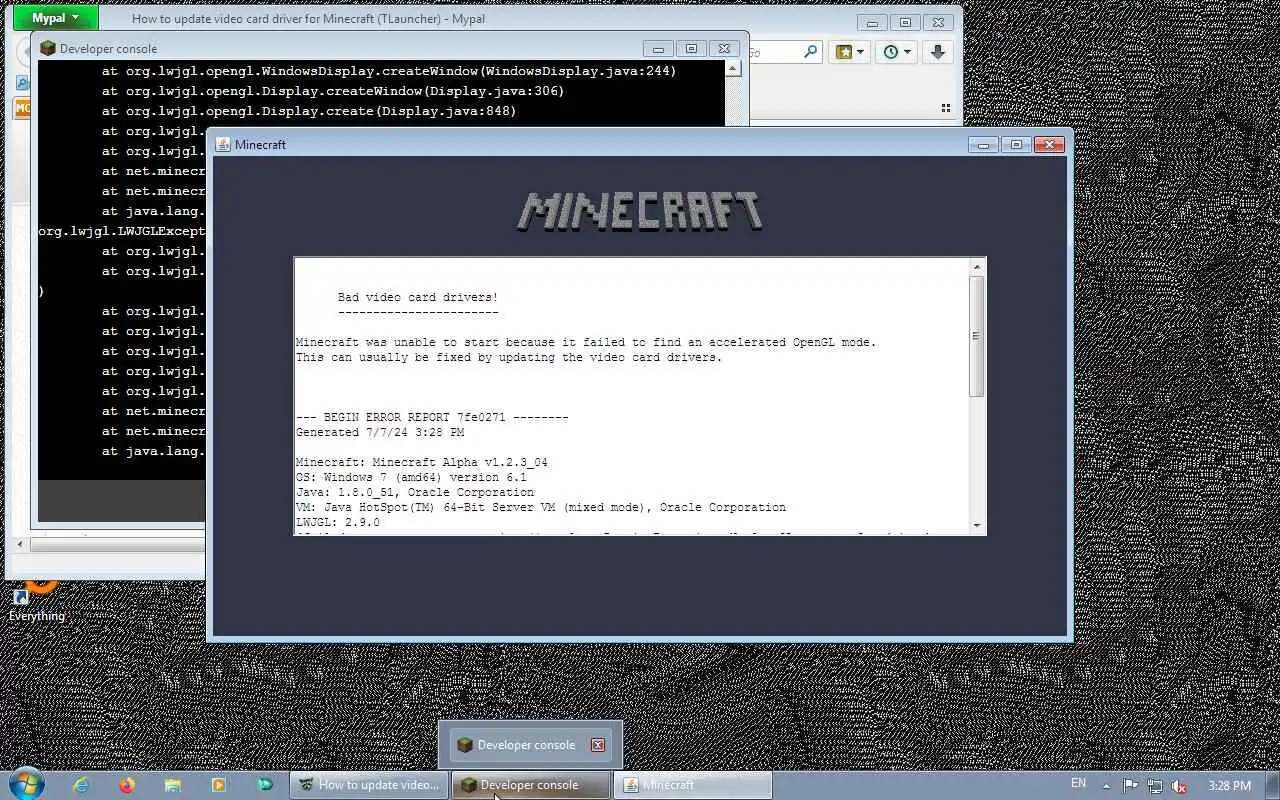
Task: Open Windows Explorer folder icon on taskbar
Action: (172, 785)
